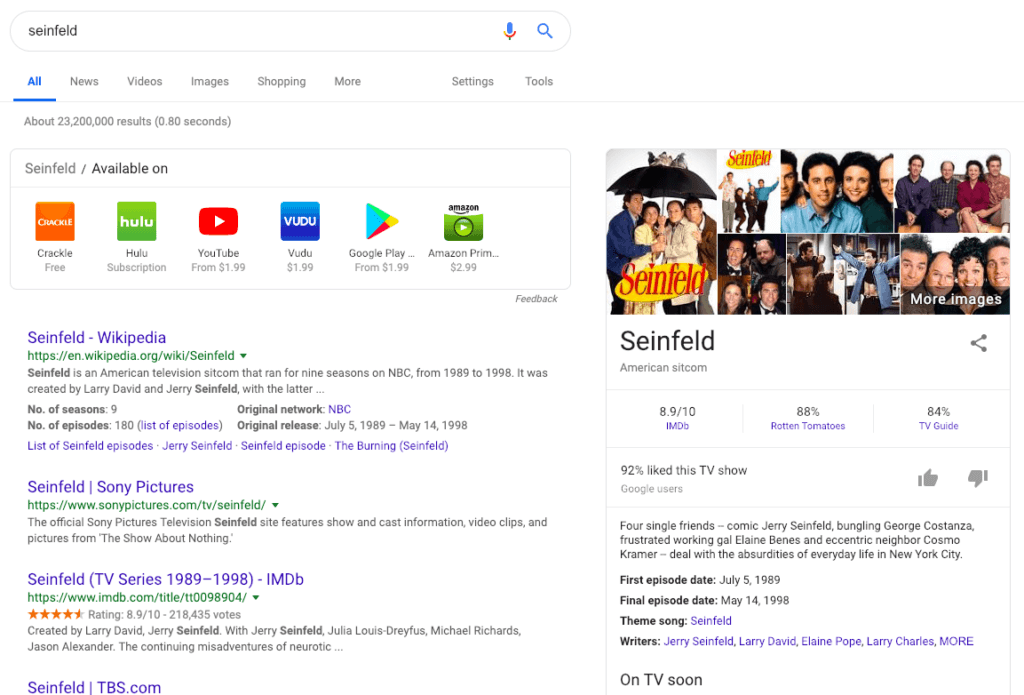The width and height of the screenshot is (1024, 695).
Task: Open the Amazon Prime Video icon
Action: 463,222
